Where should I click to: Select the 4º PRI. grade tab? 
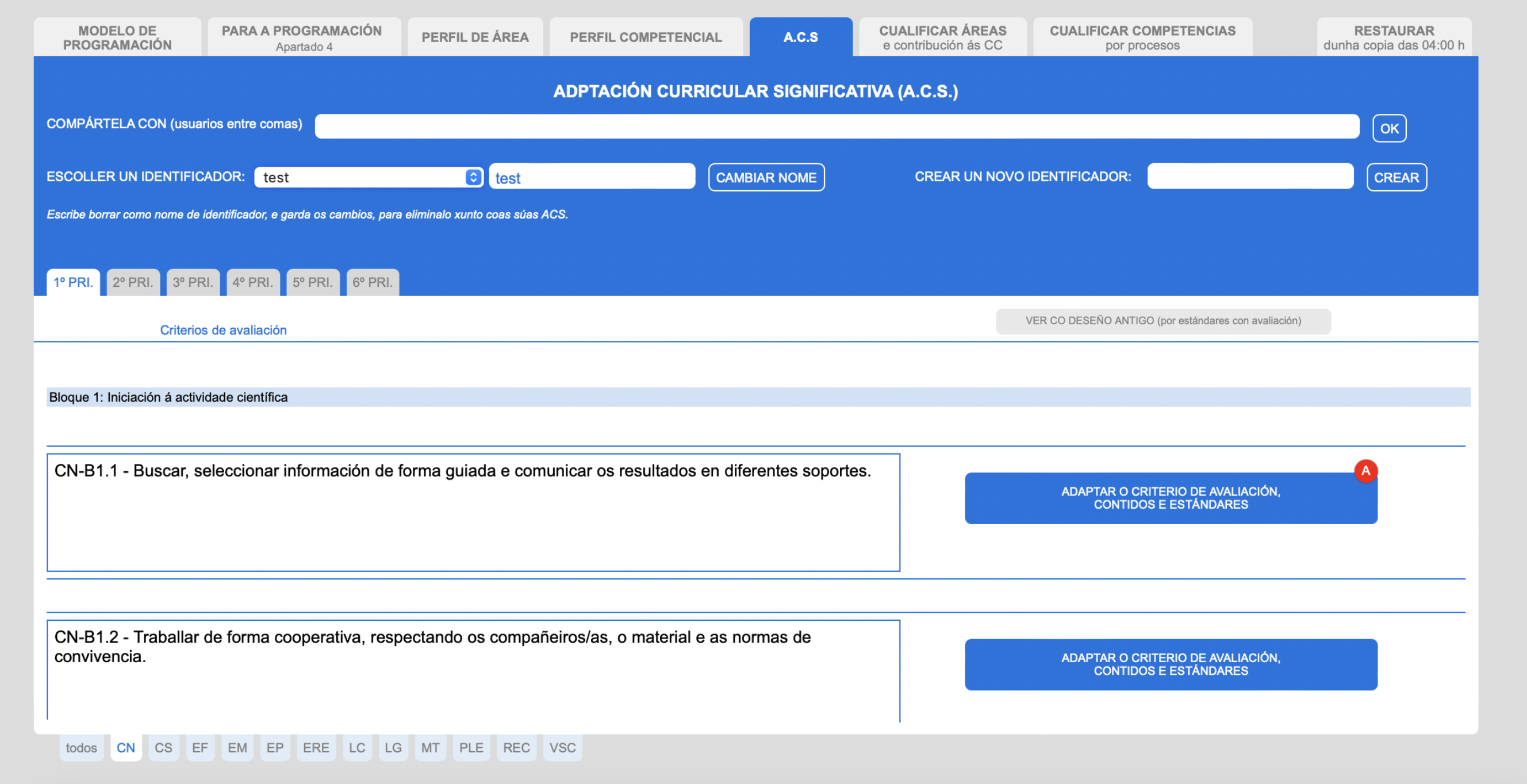[x=252, y=282]
